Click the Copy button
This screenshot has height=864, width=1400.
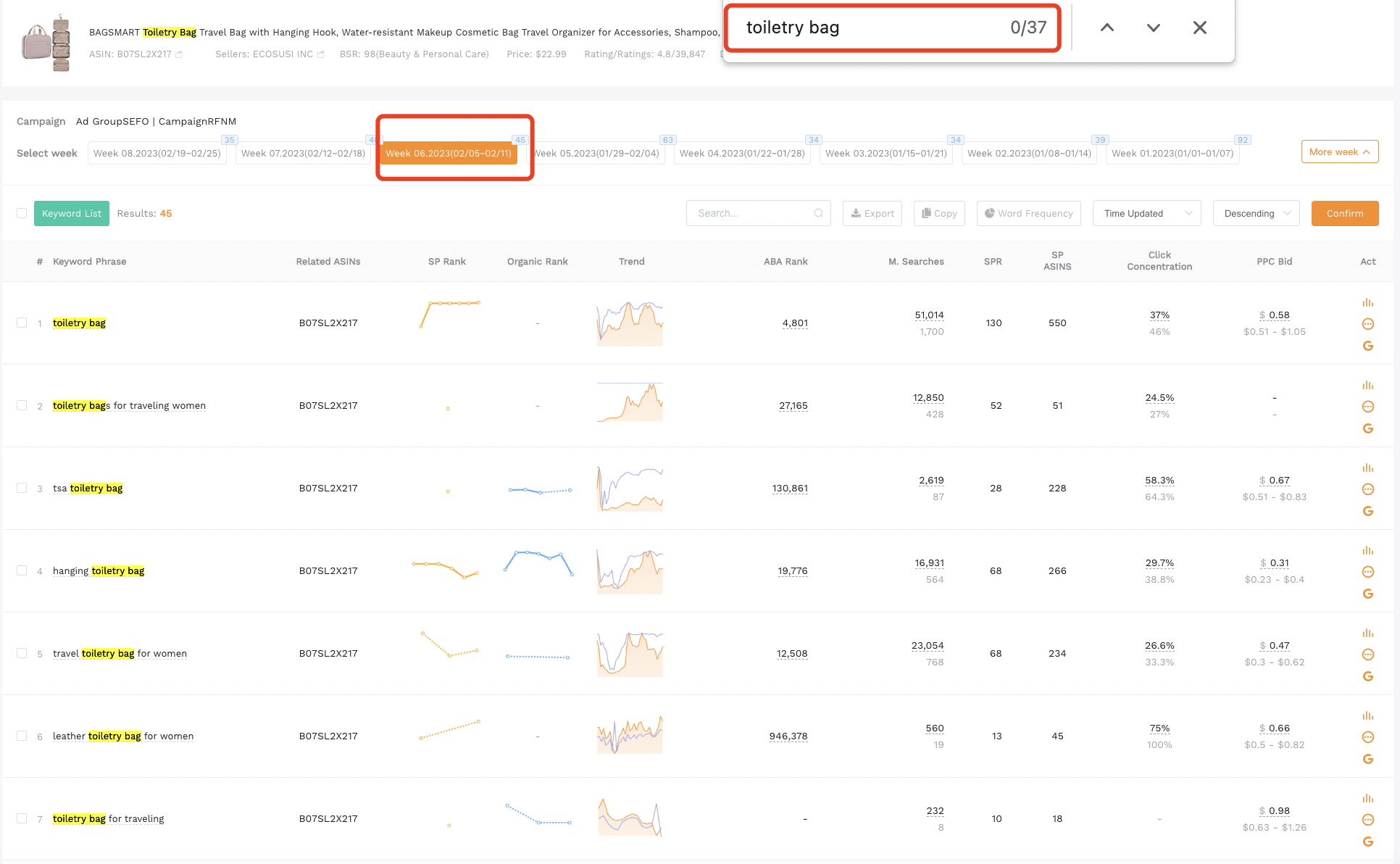[x=939, y=213]
